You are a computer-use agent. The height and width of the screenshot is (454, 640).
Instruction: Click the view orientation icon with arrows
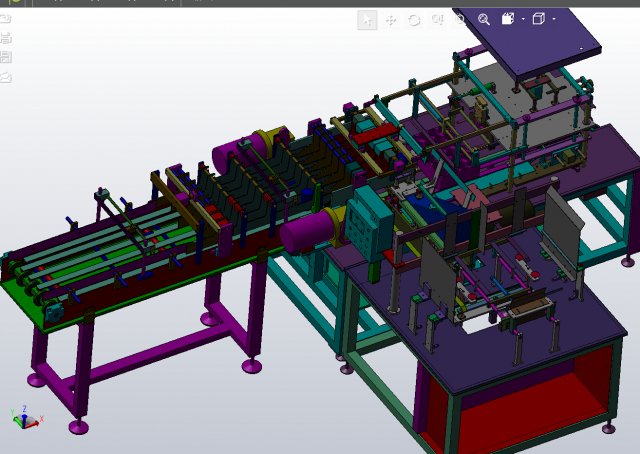[x=507, y=19]
